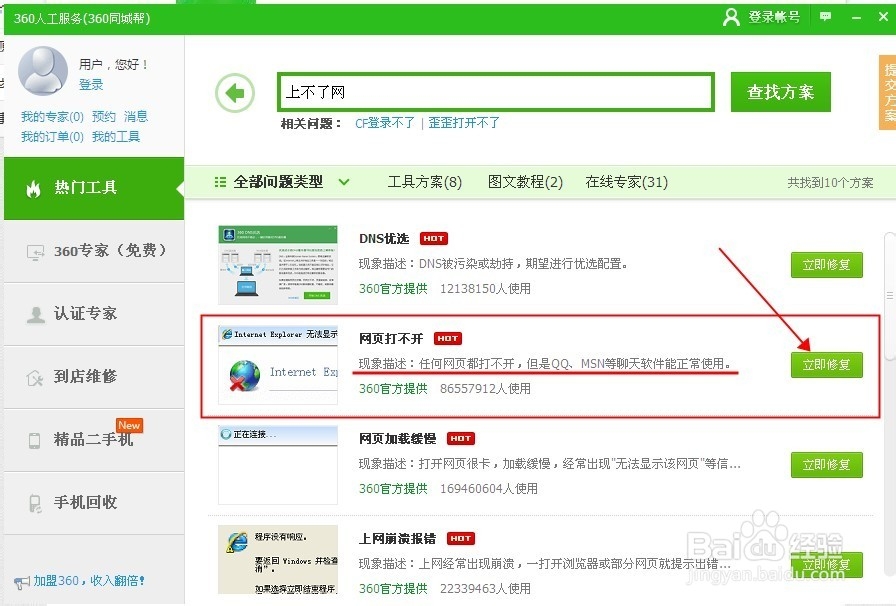
Task: Click the 网页打不开 title
Action: 391,338
